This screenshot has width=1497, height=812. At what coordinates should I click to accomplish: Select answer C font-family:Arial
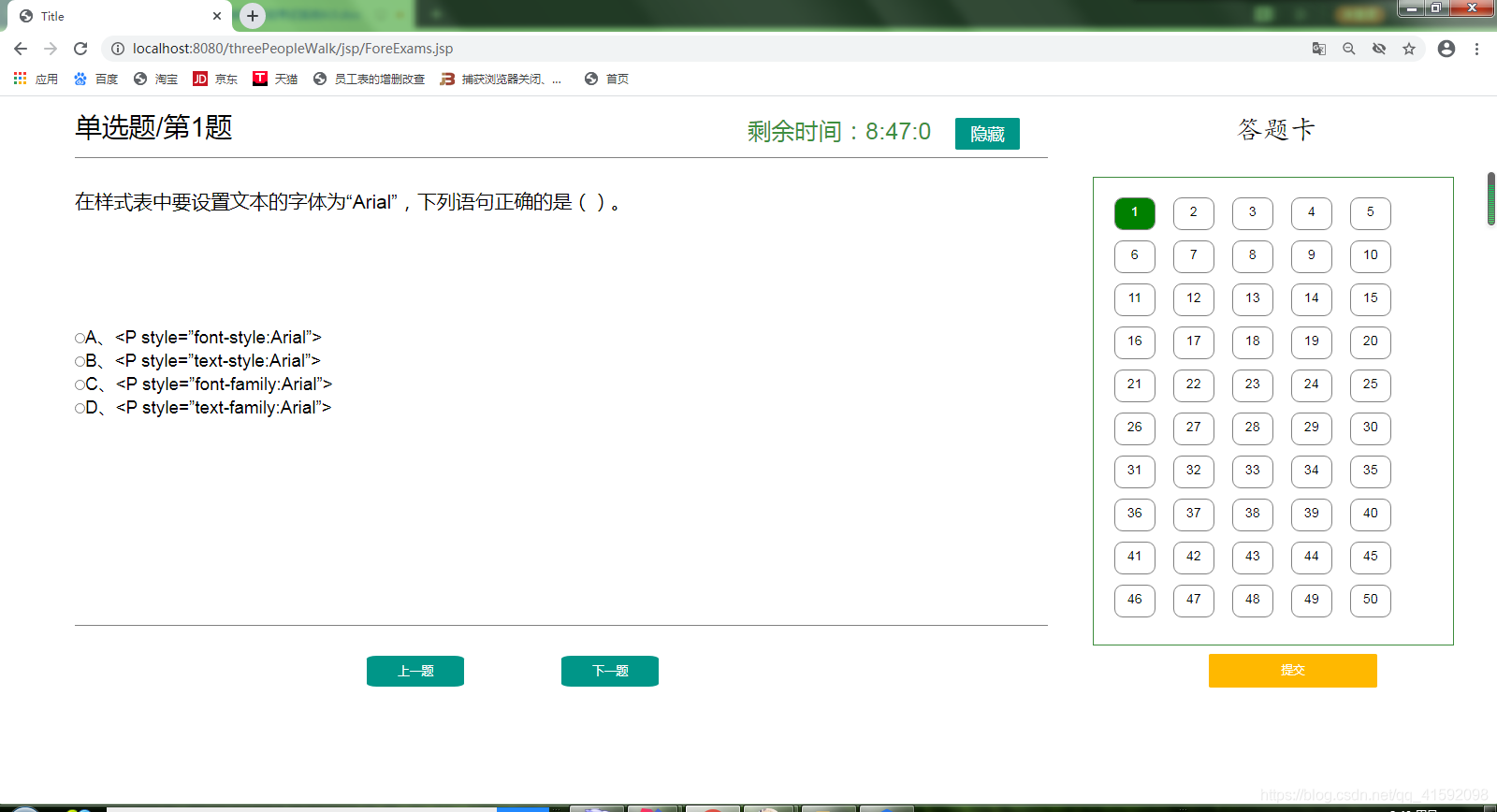point(80,384)
